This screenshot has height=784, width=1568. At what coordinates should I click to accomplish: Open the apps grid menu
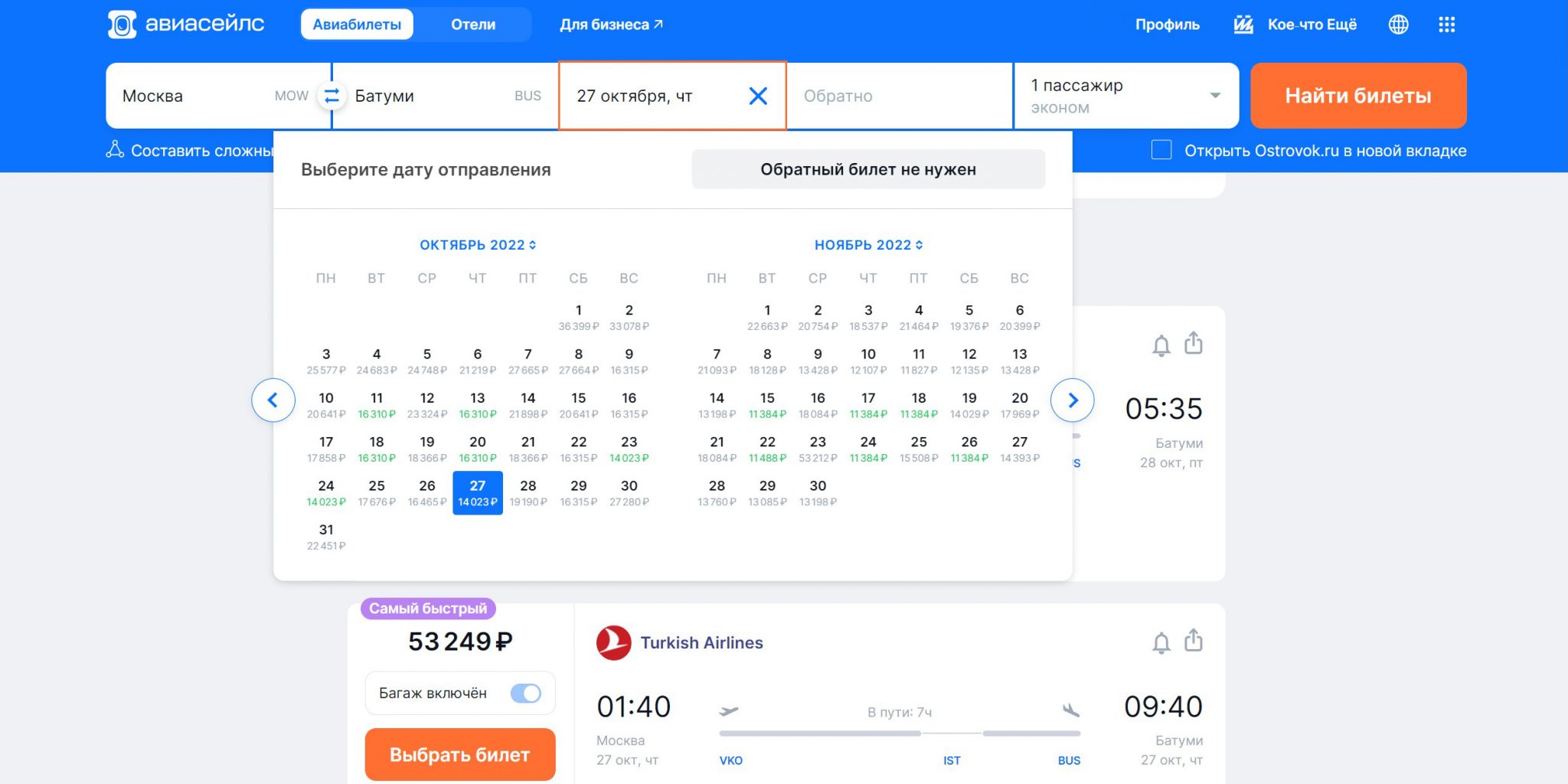(x=1446, y=24)
